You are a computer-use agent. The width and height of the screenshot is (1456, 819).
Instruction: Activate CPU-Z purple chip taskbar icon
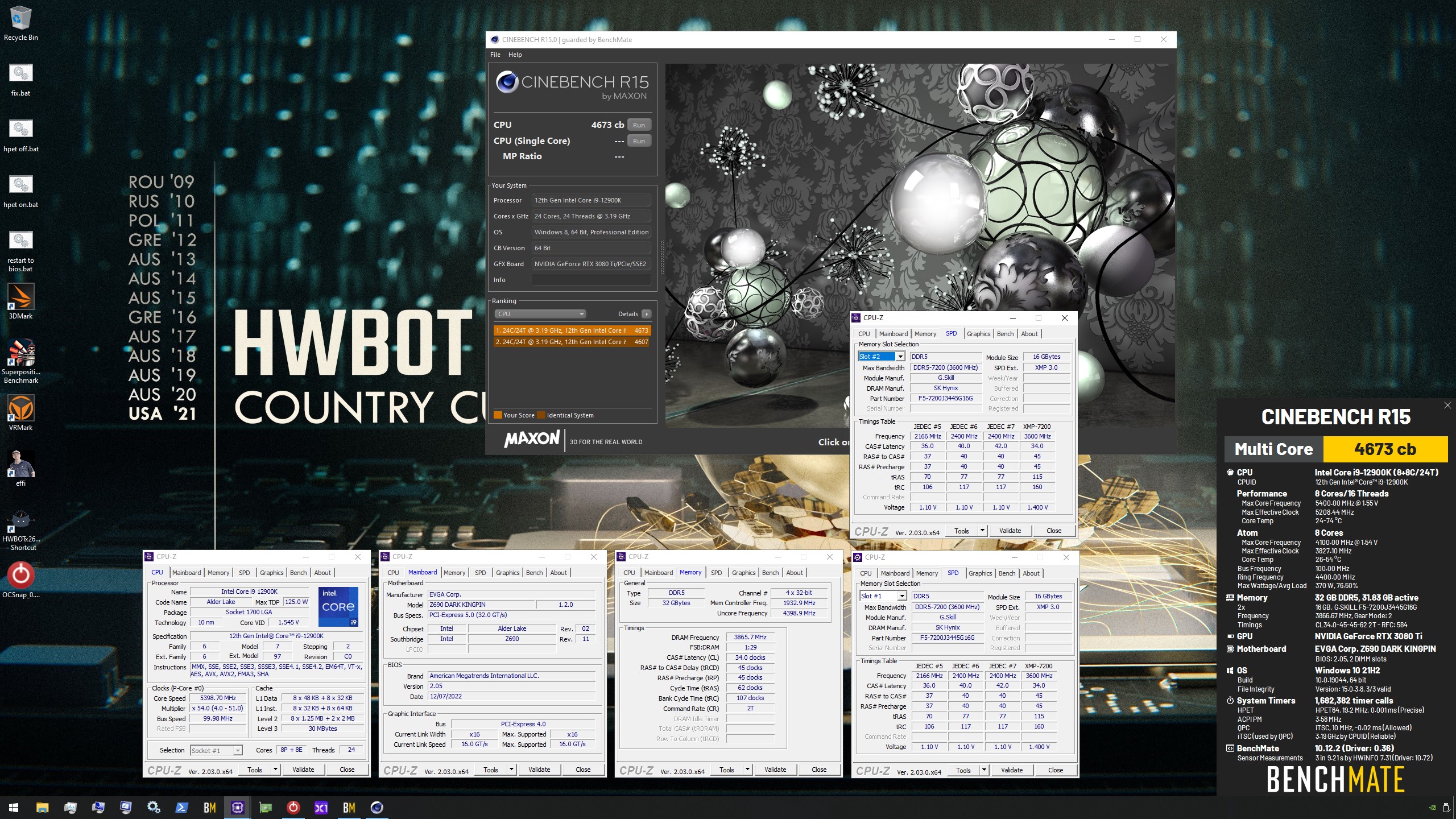(x=237, y=808)
